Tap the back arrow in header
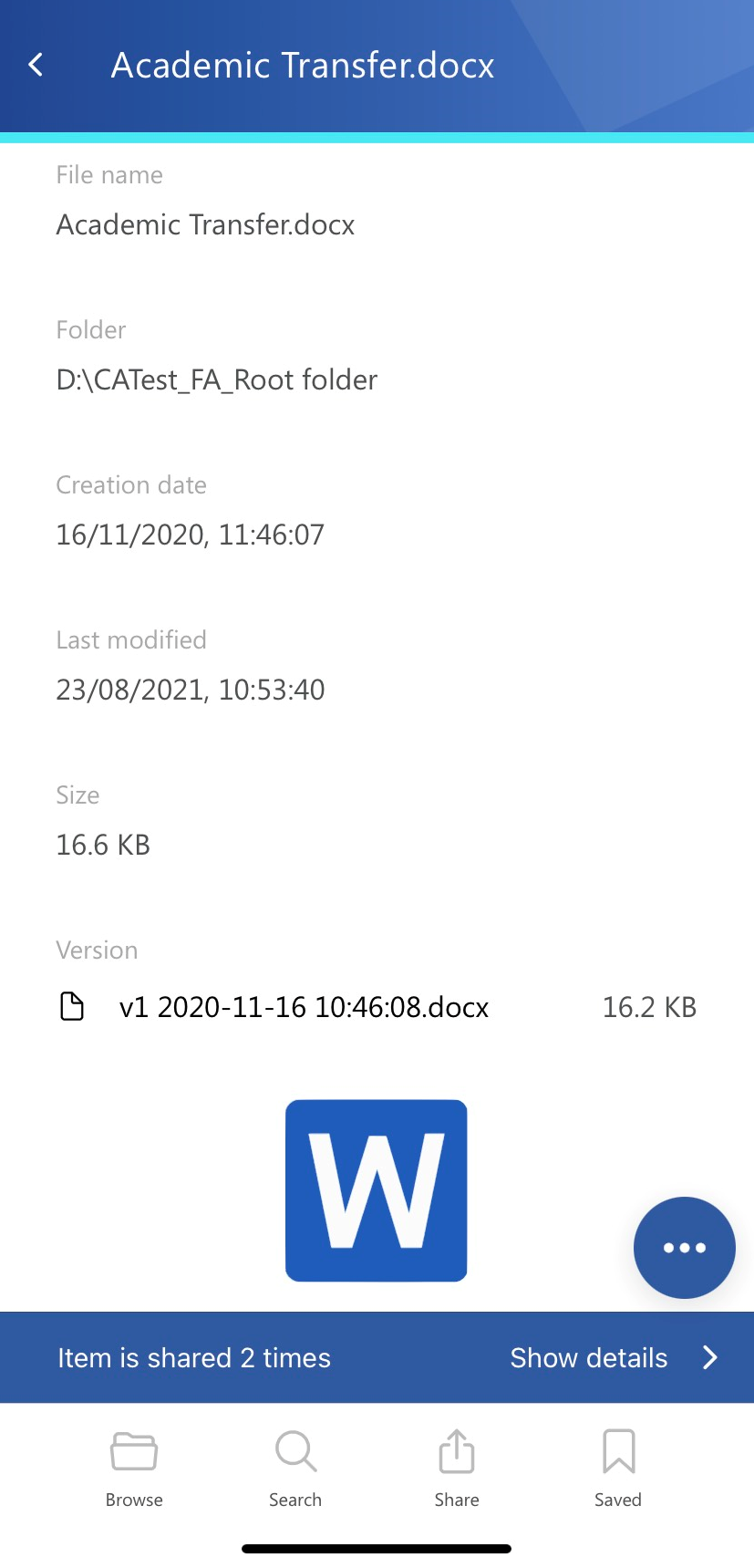The image size is (754, 1568). click(x=36, y=65)
